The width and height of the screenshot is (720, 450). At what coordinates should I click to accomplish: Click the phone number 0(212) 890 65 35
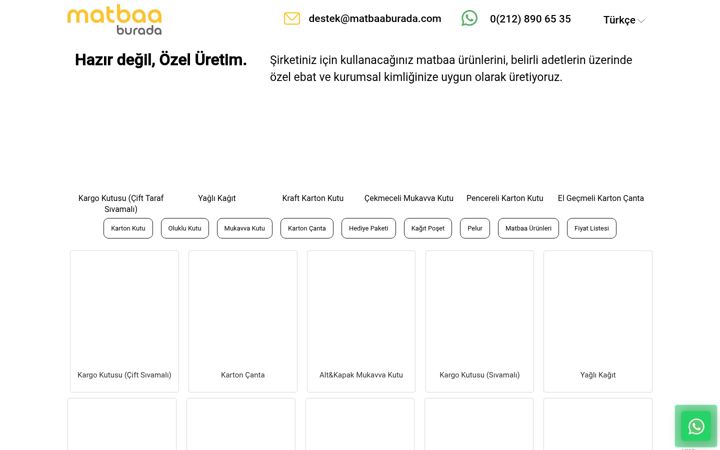coord(530,19)
